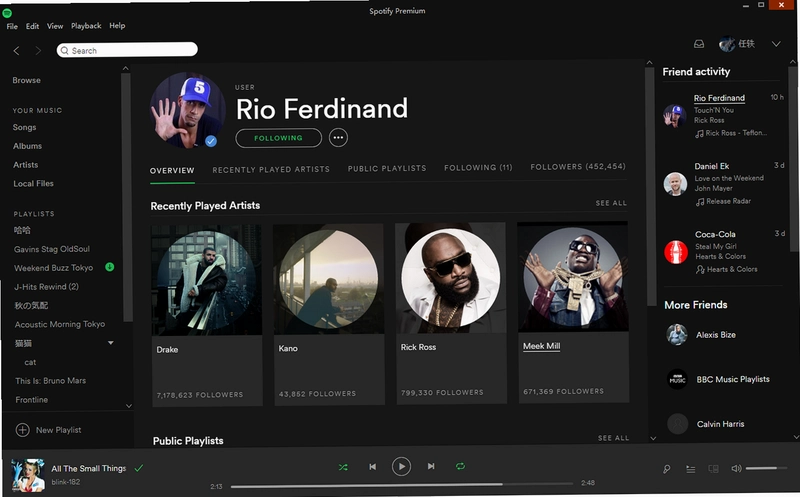Image resolution: width=800 pixels, height=497 pixels.
Task: Open Local Files in the sidebar
Action: pos(33,184)
